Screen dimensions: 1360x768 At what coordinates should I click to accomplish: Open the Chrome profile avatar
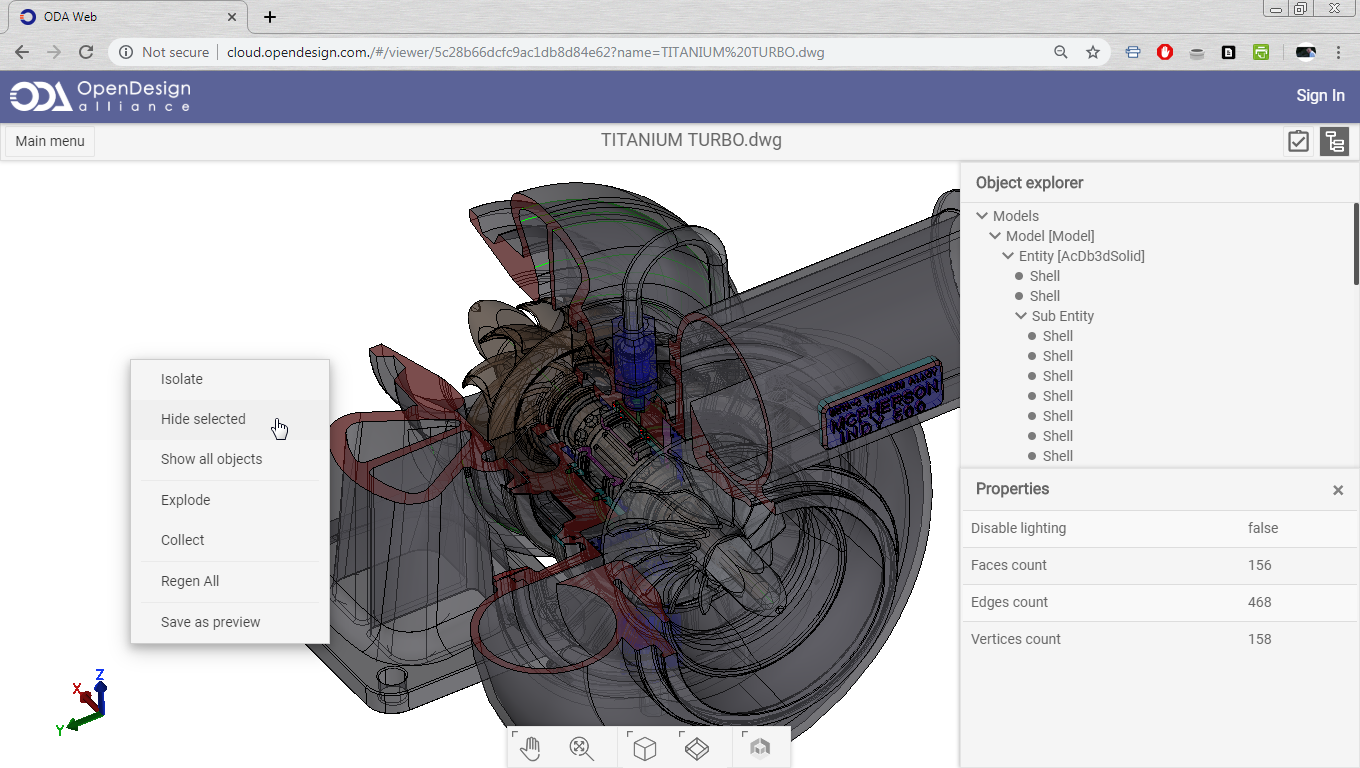coord(1306,52)
